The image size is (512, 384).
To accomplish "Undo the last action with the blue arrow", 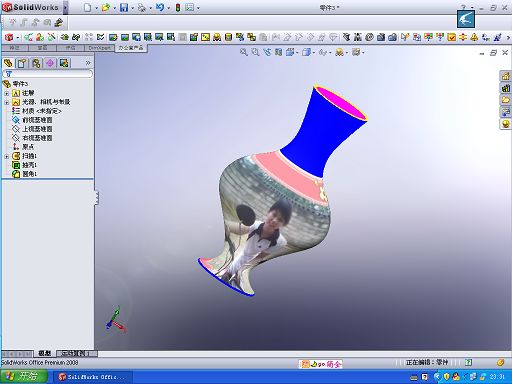I will click(x=160, y=7).
